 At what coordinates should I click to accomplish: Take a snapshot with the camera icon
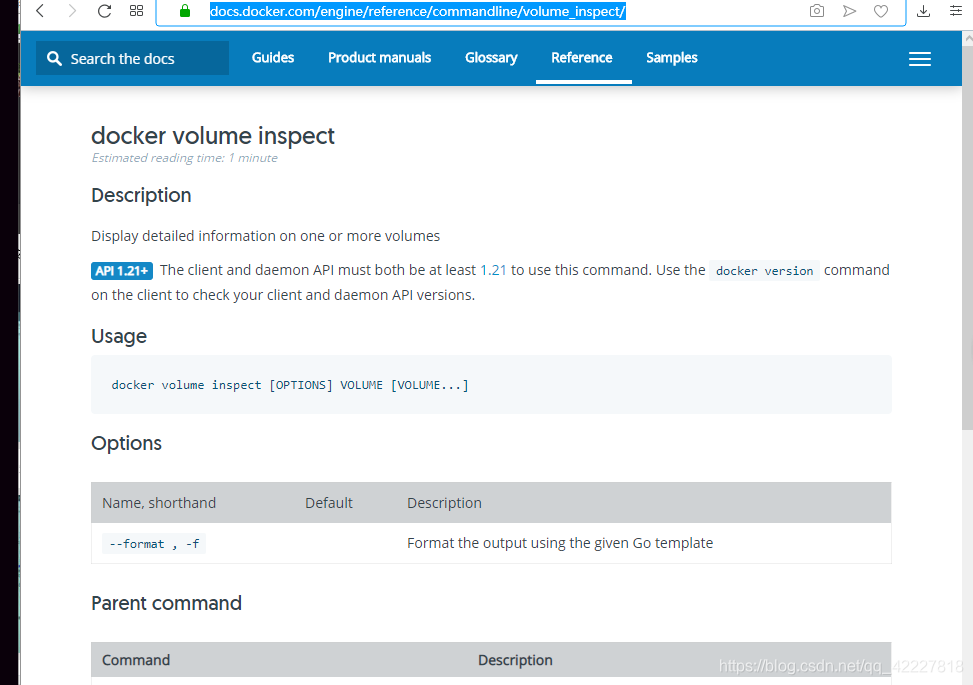[817, 11]
